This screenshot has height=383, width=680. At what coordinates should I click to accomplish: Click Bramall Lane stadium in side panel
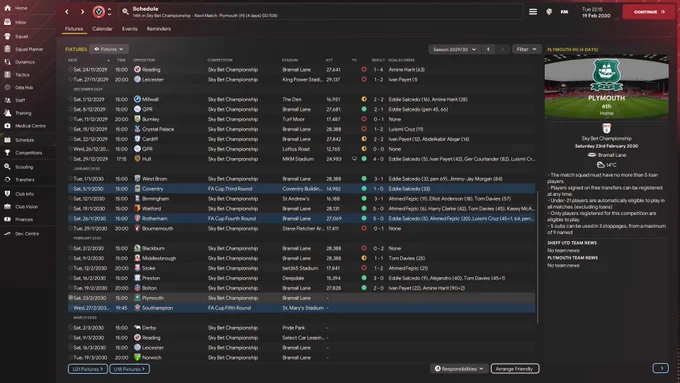(x=612, y=155)
